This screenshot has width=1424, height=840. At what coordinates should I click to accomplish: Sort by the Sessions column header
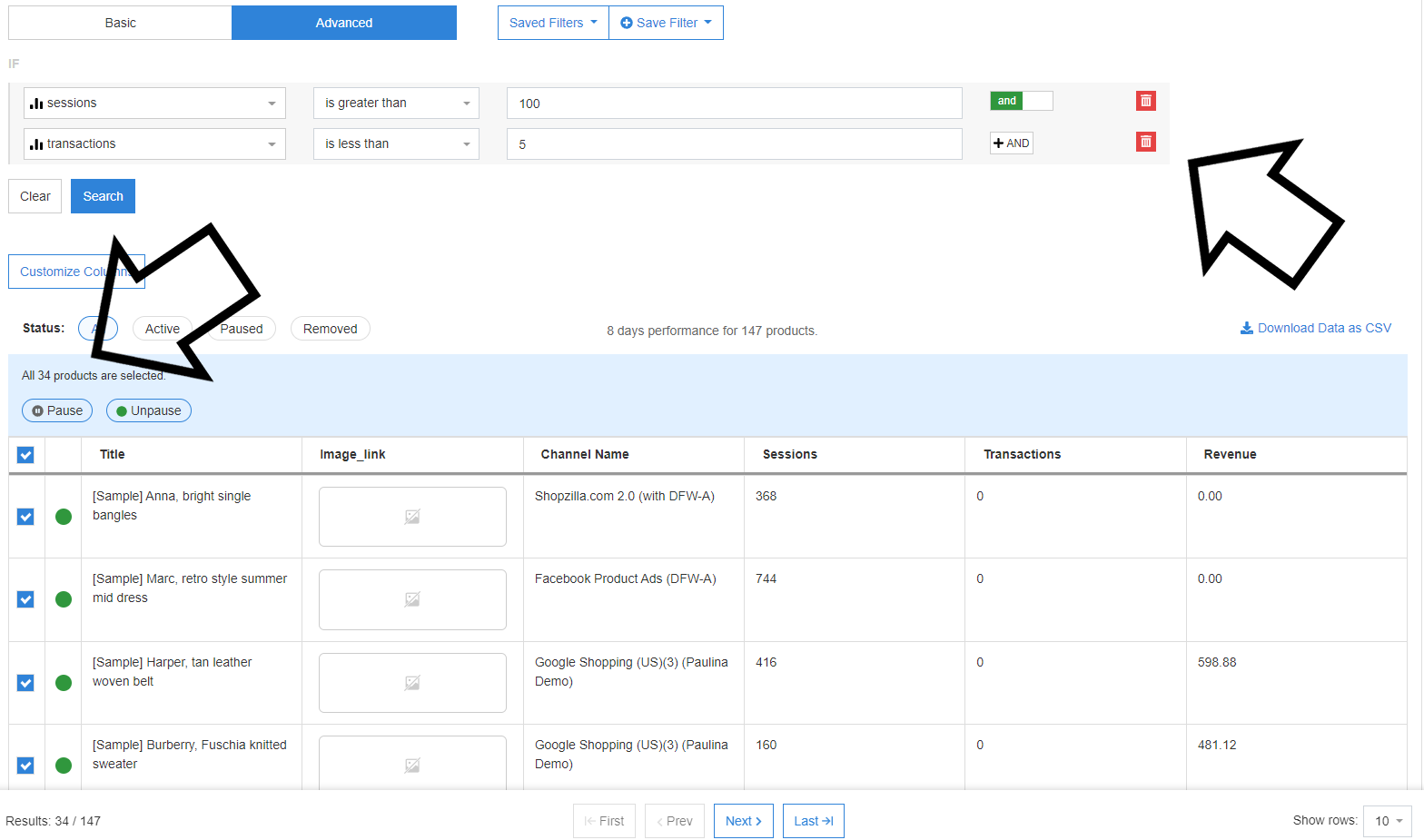[790, 454]
